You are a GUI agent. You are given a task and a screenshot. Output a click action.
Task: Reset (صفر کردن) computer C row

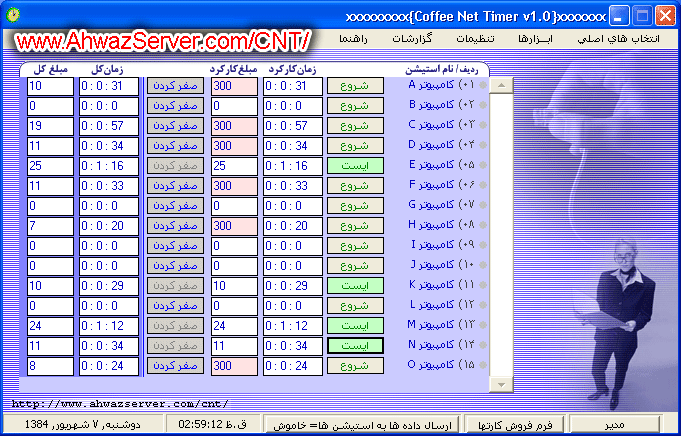click(175, 126)
